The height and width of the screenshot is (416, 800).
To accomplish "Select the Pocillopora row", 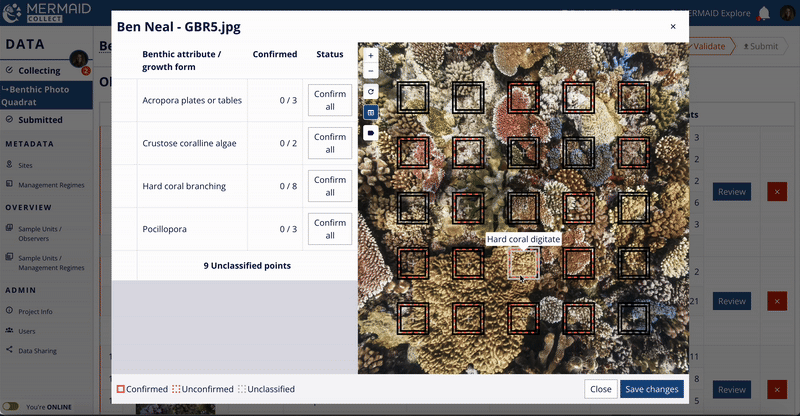I will point(234,229).
